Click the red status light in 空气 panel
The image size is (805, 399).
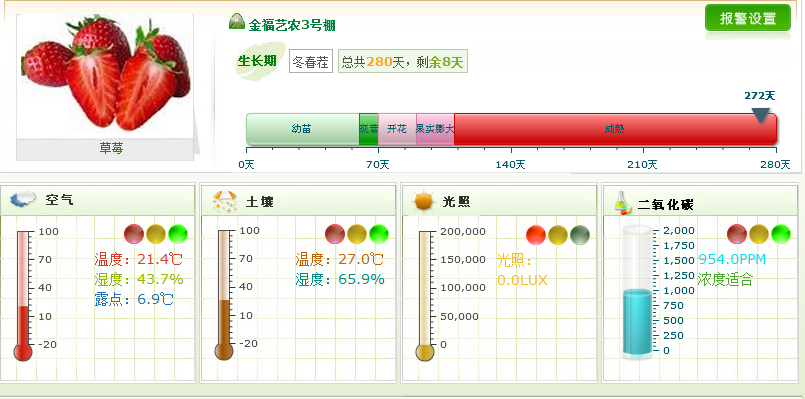[134, 234]
